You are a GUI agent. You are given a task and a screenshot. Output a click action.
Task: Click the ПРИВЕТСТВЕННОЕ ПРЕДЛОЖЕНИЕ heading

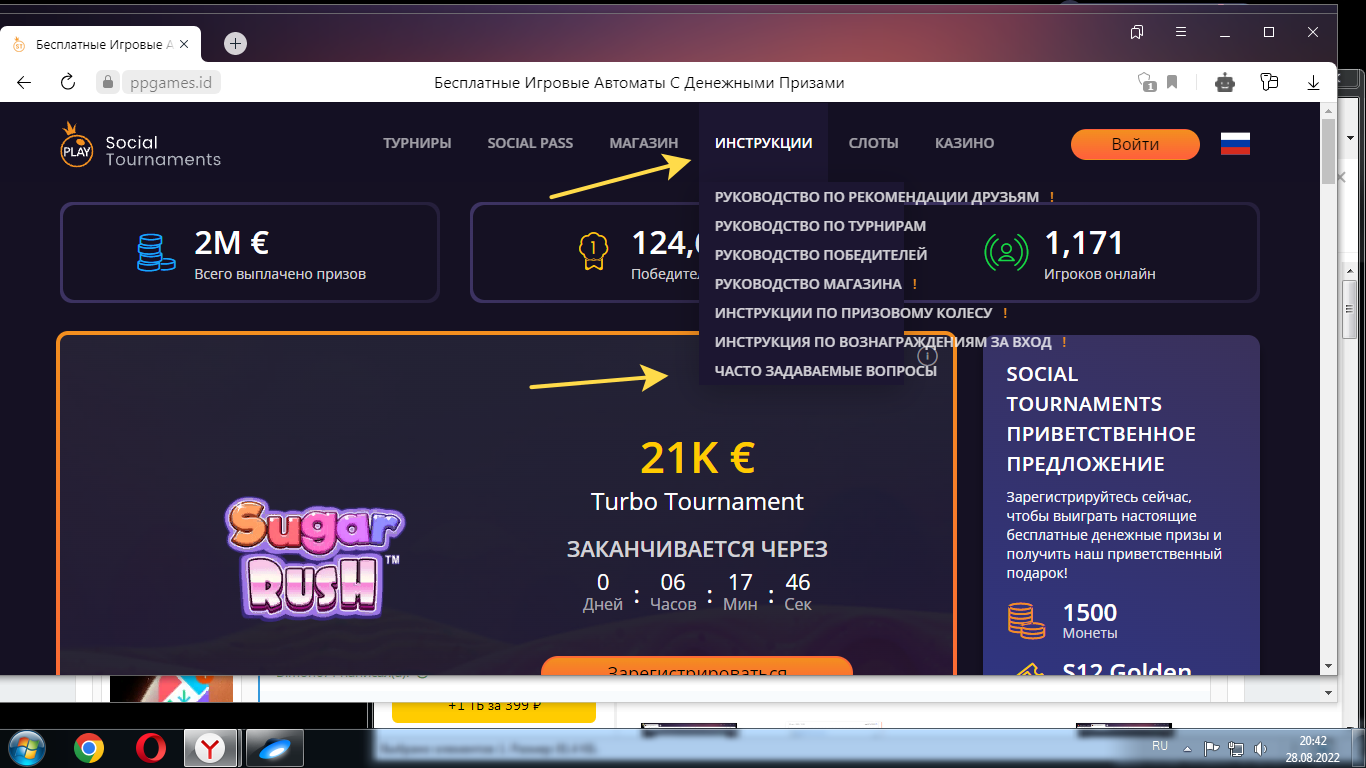[1101, 449]
